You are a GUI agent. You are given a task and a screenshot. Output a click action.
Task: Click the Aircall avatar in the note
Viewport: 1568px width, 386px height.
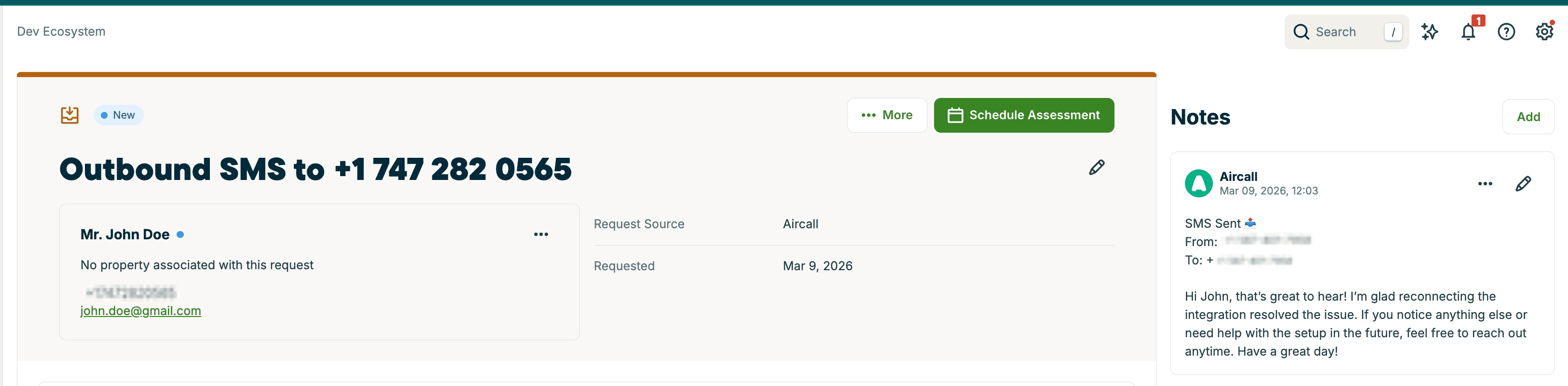pyautogui.click(x=1198, y=183)
